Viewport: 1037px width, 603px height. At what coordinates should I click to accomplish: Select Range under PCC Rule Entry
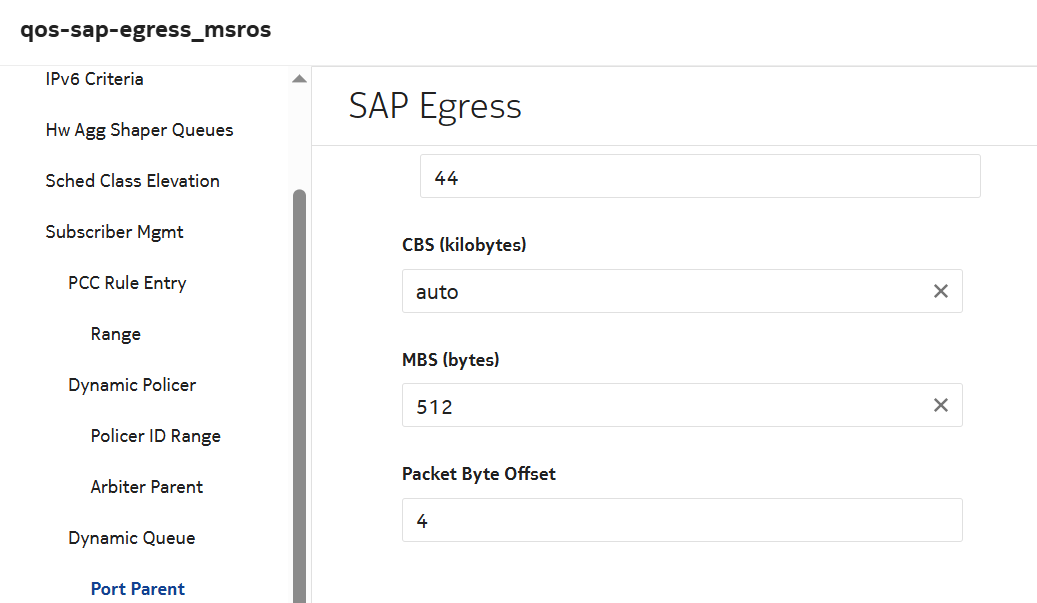pos(115,334)
